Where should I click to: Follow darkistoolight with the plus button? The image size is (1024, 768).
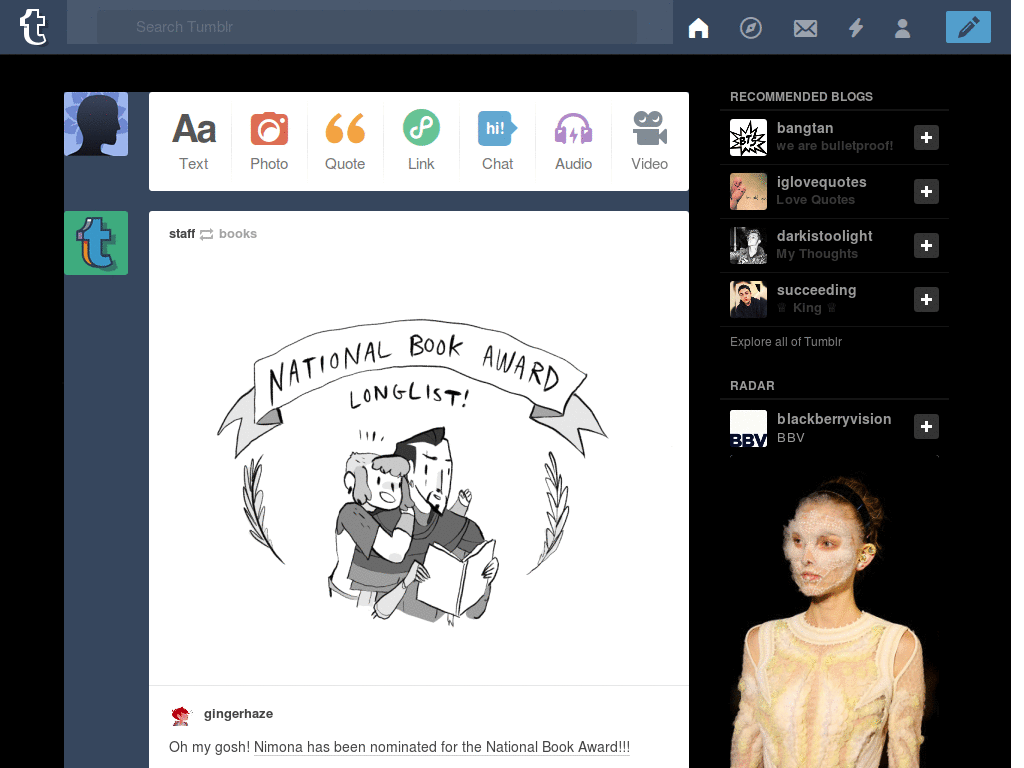[x=926, y=246]
